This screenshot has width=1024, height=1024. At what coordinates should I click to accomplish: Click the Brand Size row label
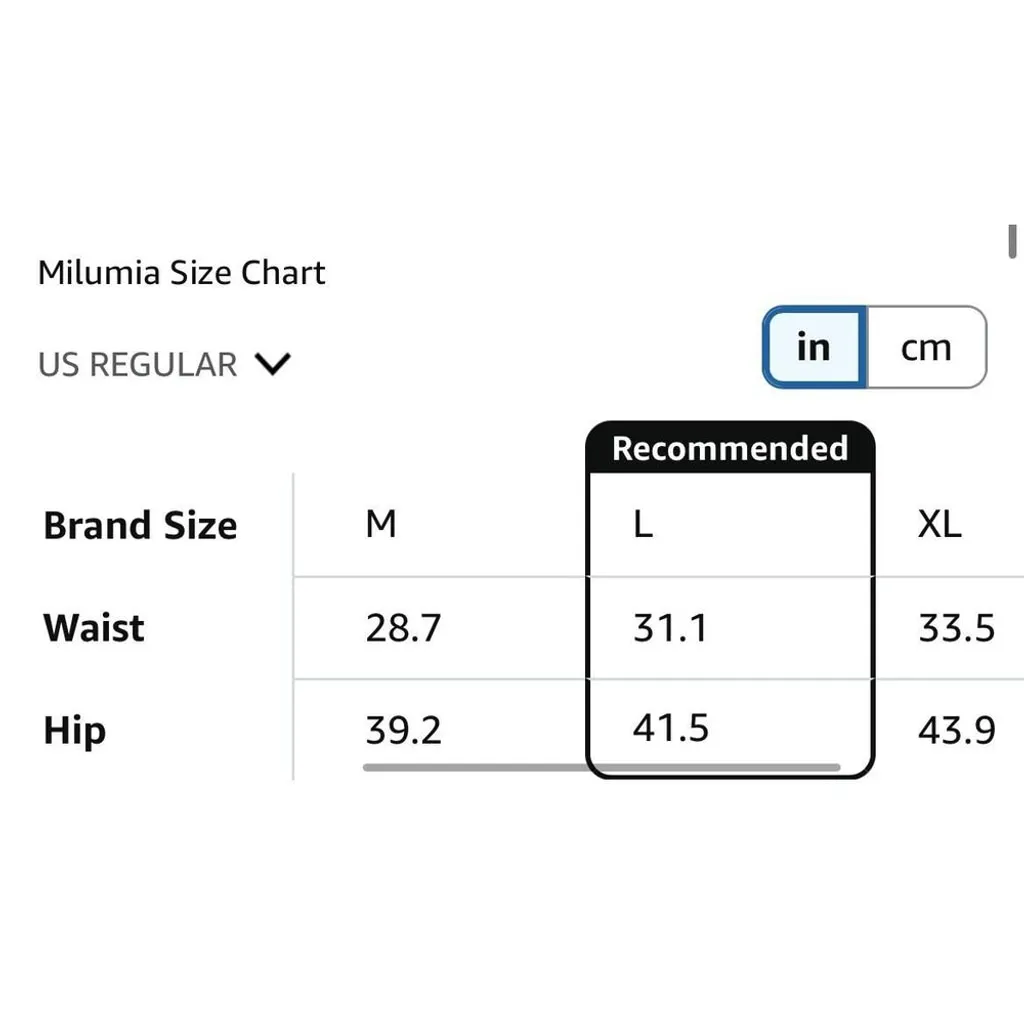pyautogui.click(x=140, y=526)
